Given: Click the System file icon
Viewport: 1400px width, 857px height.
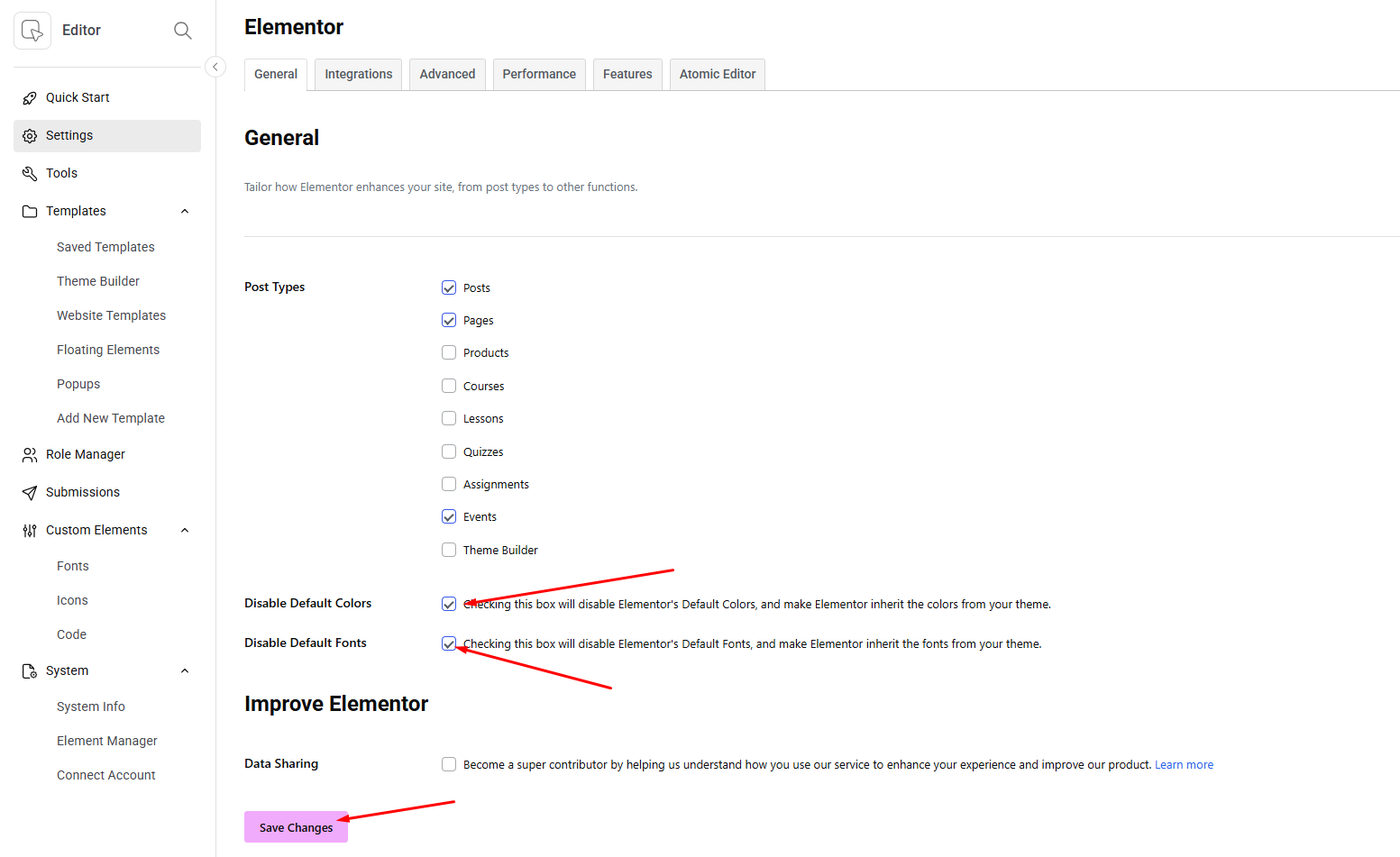Looking at the screenshot, I should 30,670.
